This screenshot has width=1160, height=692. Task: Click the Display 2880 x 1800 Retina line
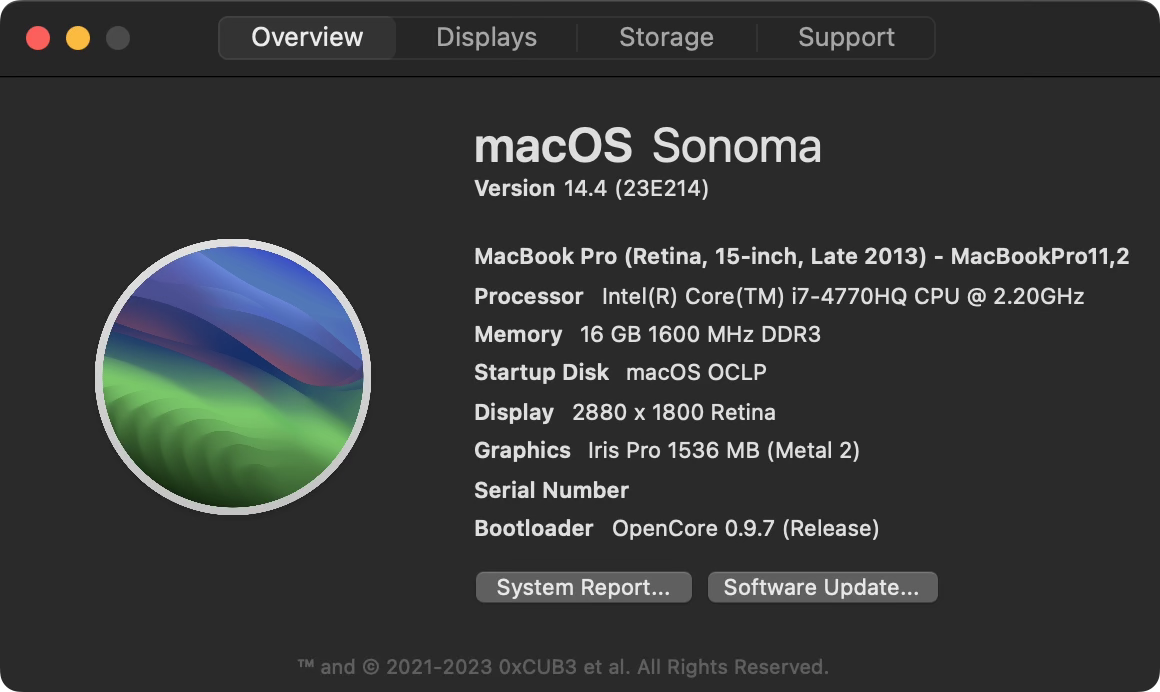624,412
